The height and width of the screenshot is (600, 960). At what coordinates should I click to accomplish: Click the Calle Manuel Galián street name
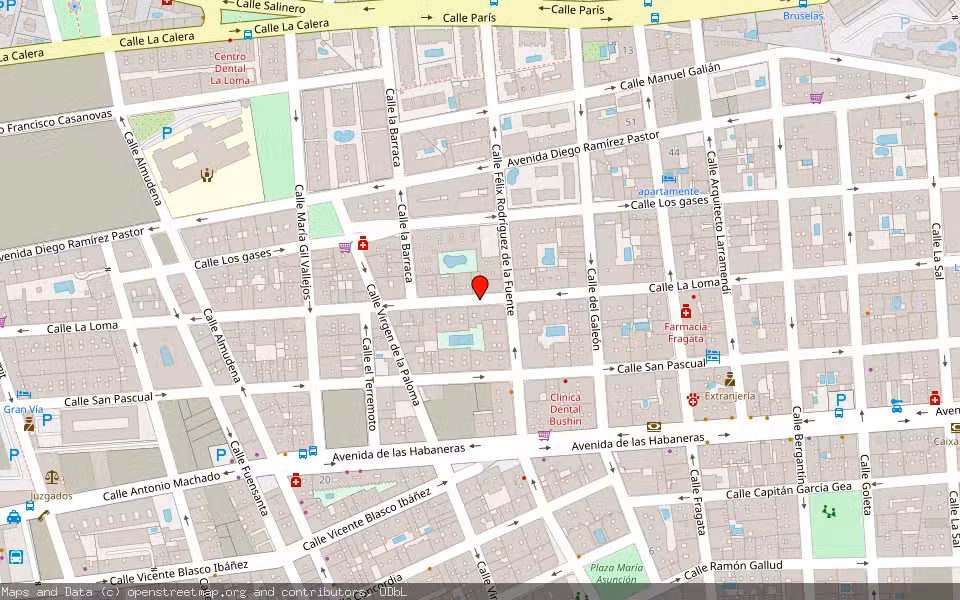tap(670, 76)
